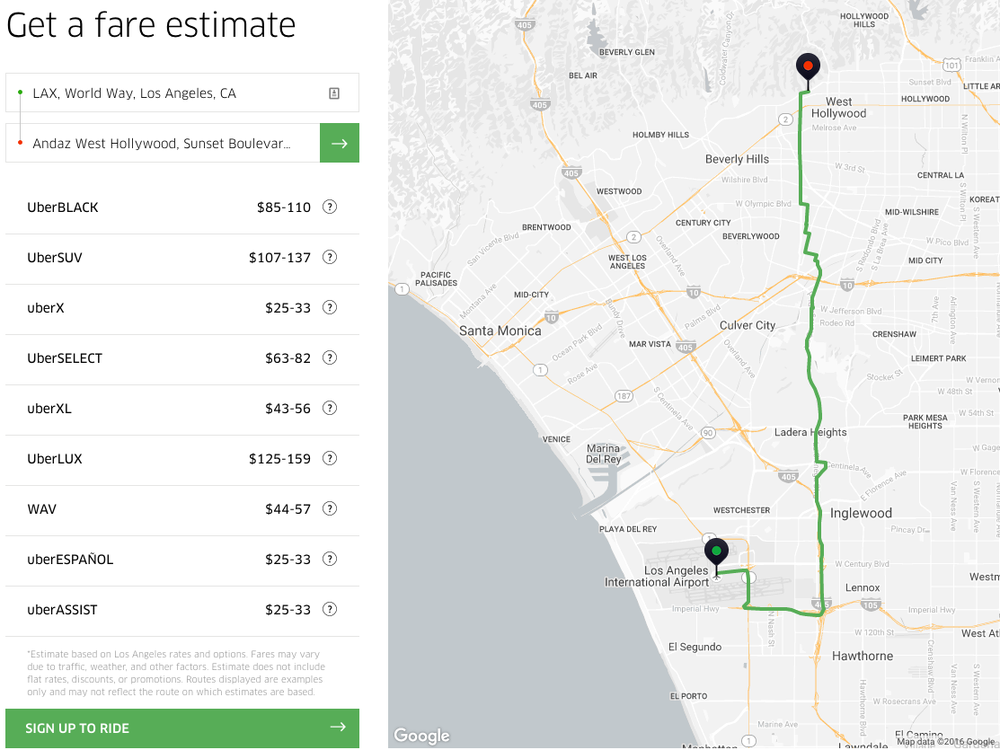This screenshot has width=1000, height=750.
Task: View WAV details with the help icon
Action: pos(330,509)
